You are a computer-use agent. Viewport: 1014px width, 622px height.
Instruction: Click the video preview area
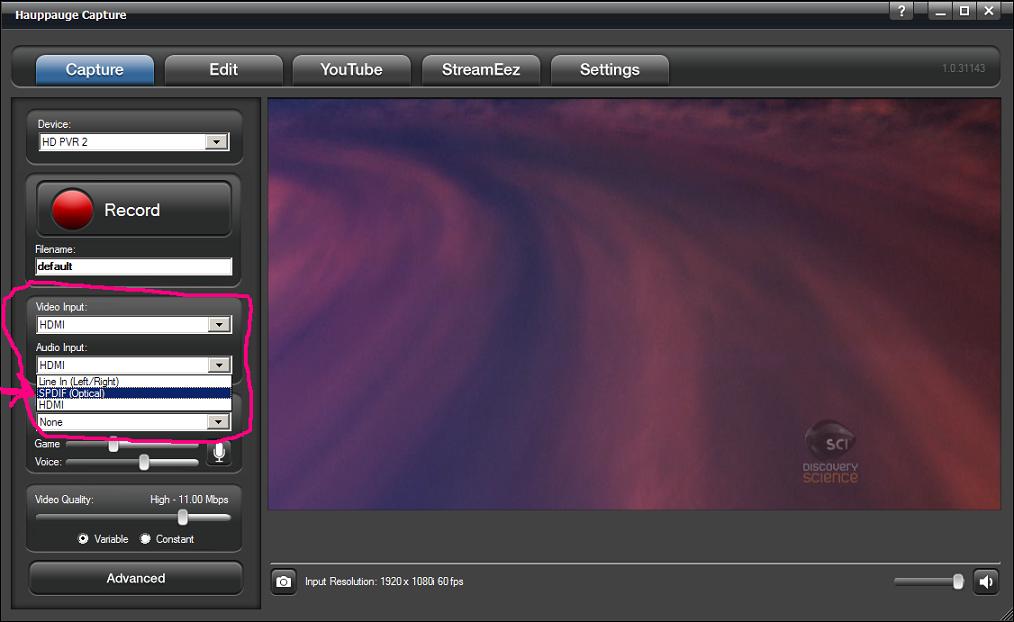click(x=634, y=304)
